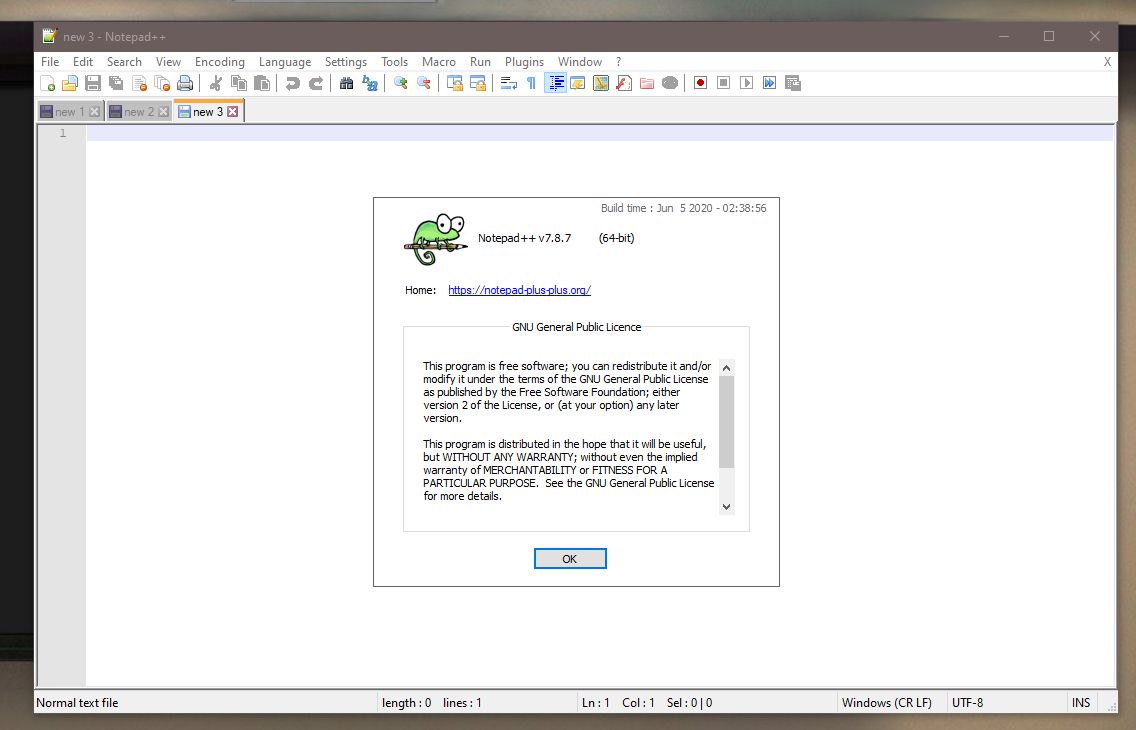Click the Save All toolbar icon
1136x730 pixels.
click(x=116, y=83)
